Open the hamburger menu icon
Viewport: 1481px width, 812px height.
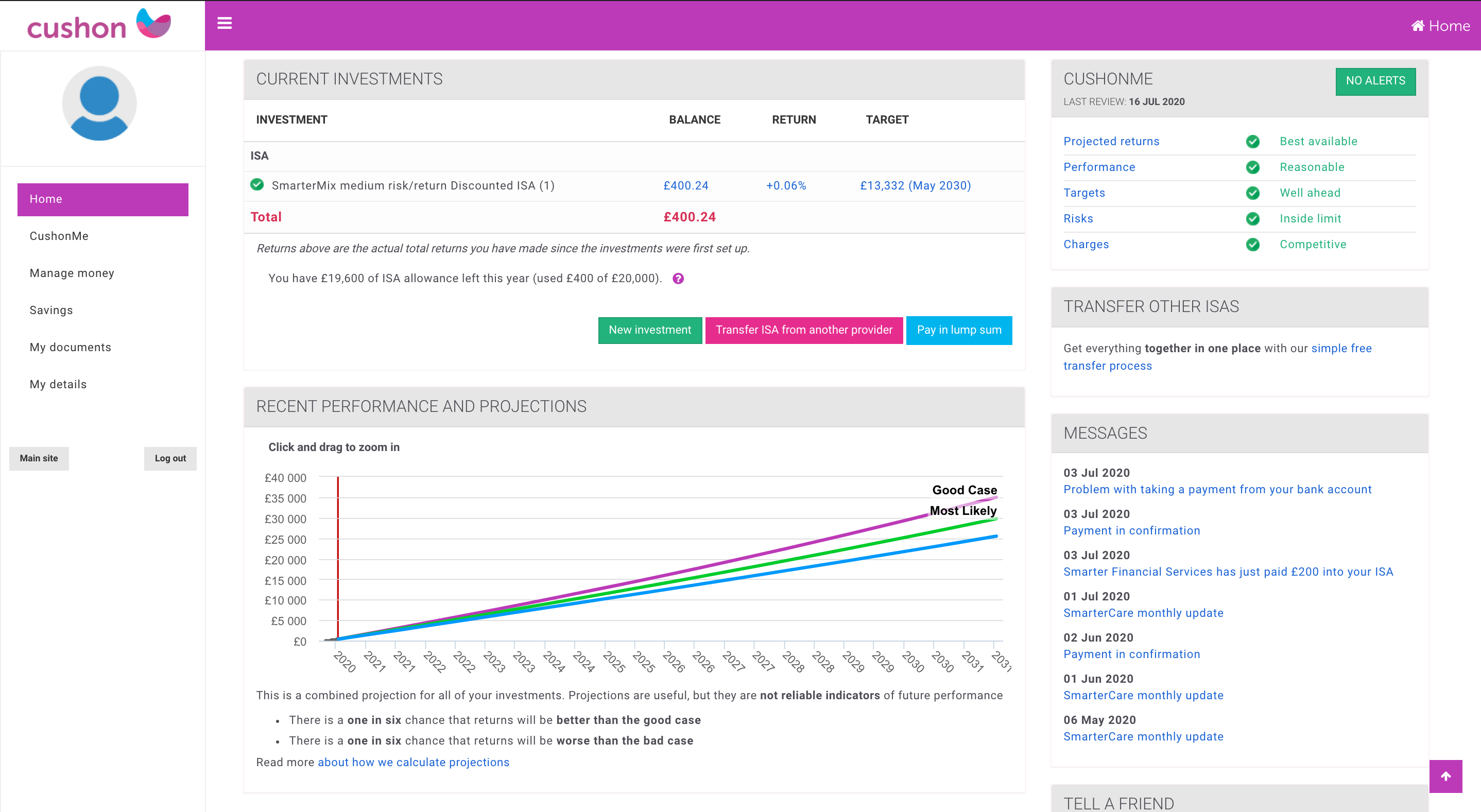click(x=224, y=23)
